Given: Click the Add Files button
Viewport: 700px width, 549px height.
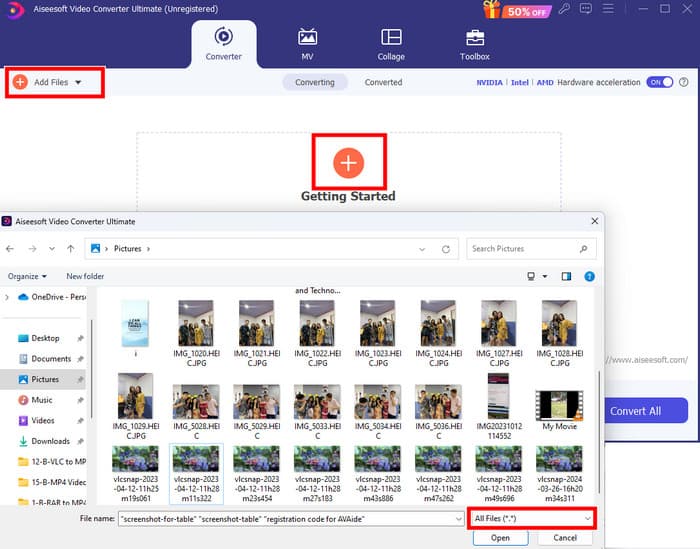Looking at the screenshot, I should click(42, 82).
